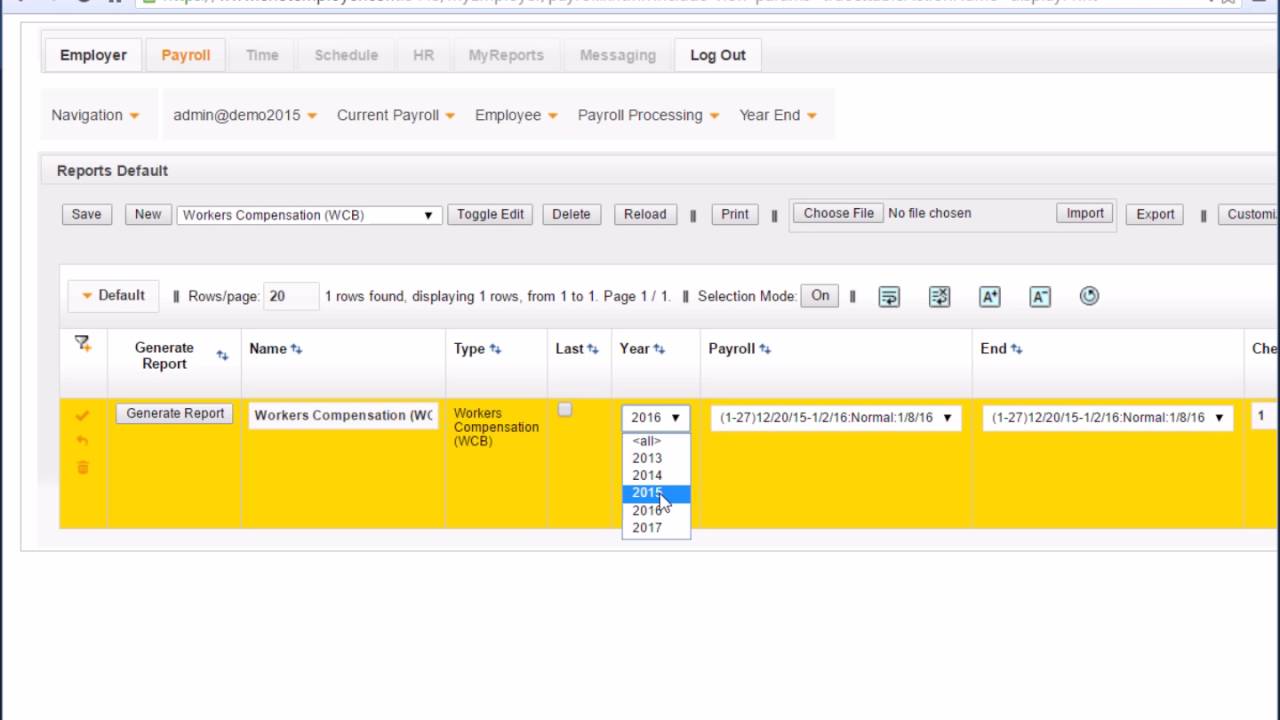Click the Customize button at toolbar edge

tap(1249, 214)
